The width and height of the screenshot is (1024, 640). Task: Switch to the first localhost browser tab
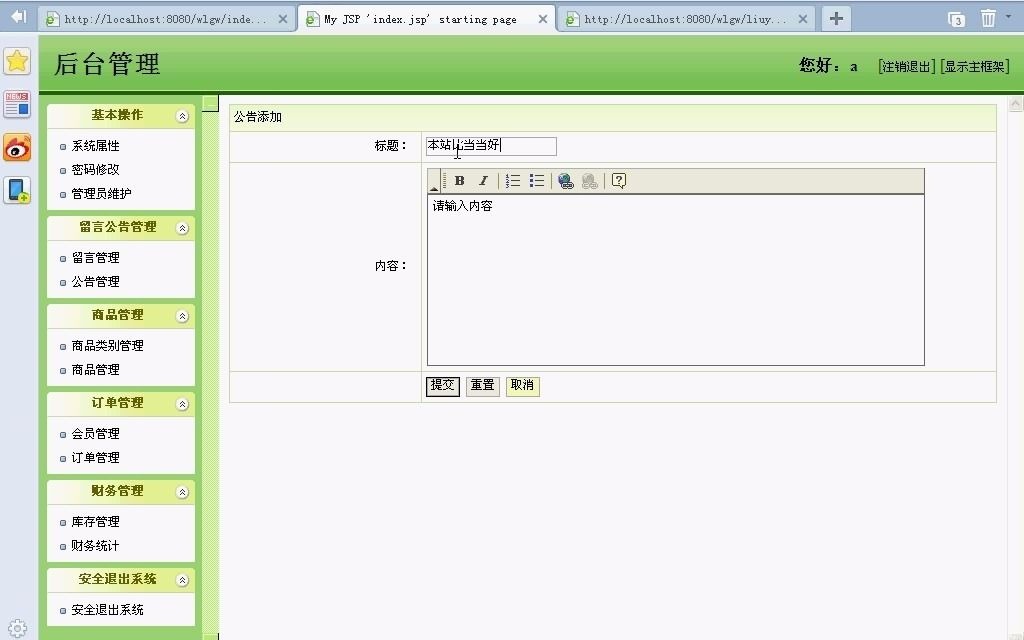coord(160,17)
